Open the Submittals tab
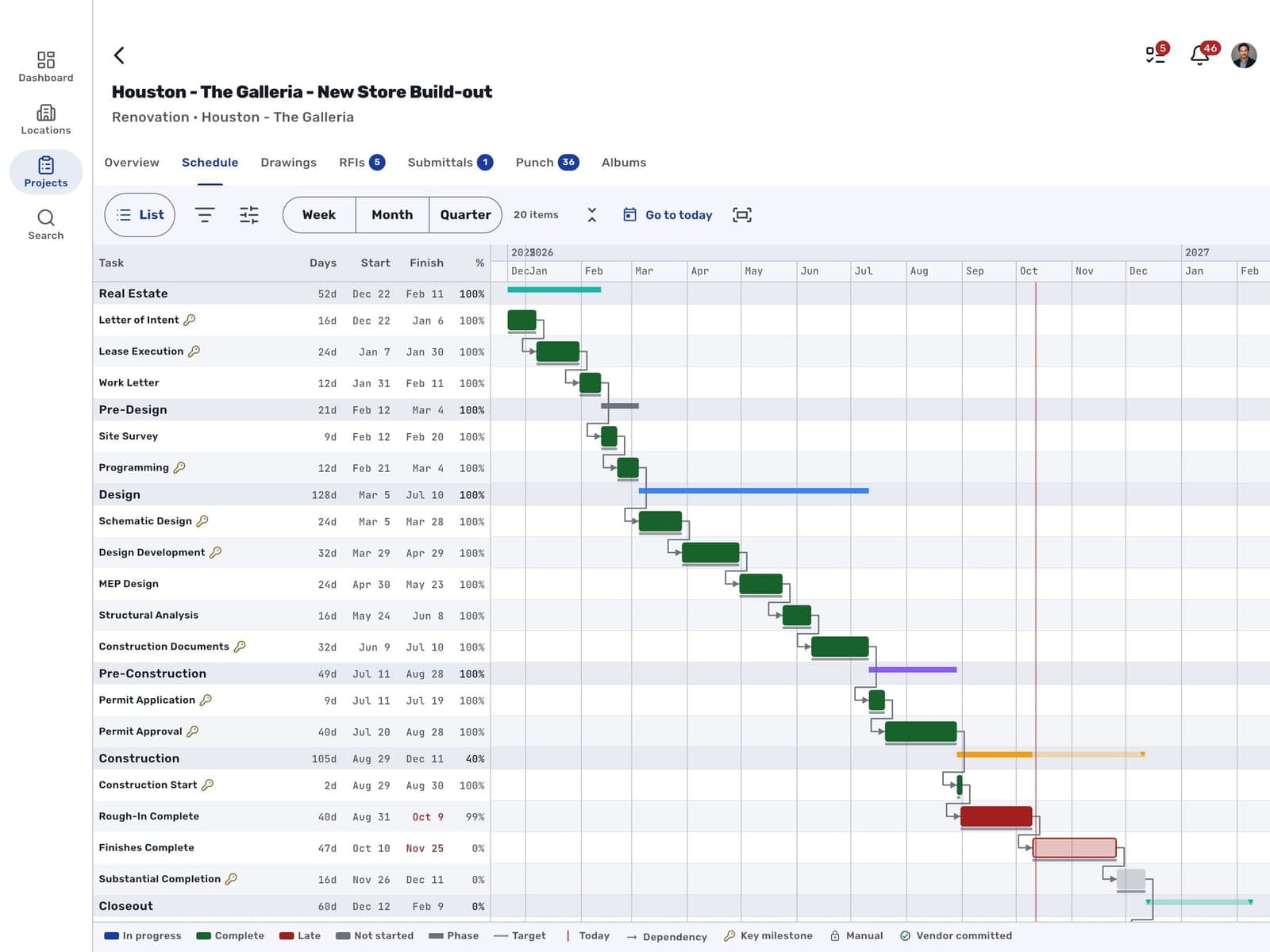The image size is (1270, 952). pos(450,163)
